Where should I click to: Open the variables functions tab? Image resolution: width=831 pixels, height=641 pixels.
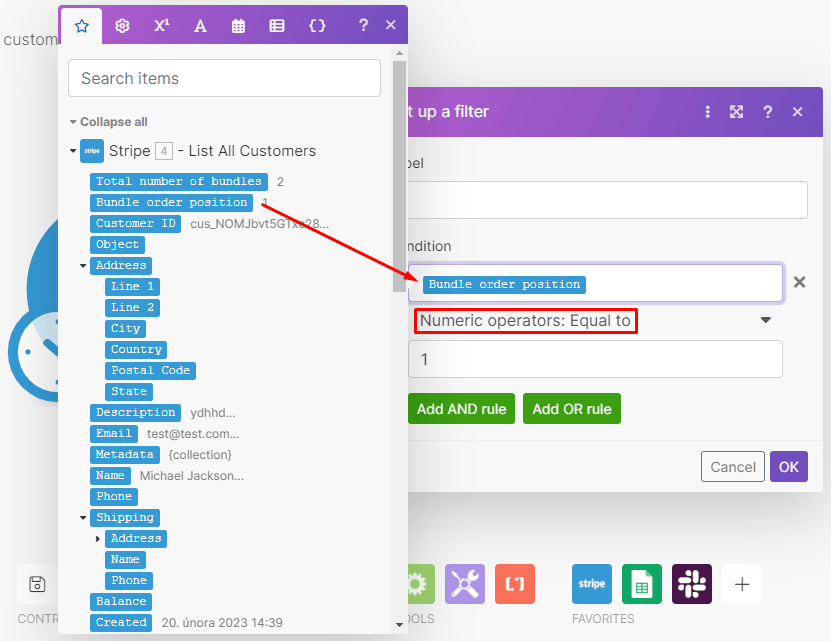tap(316, 25)
